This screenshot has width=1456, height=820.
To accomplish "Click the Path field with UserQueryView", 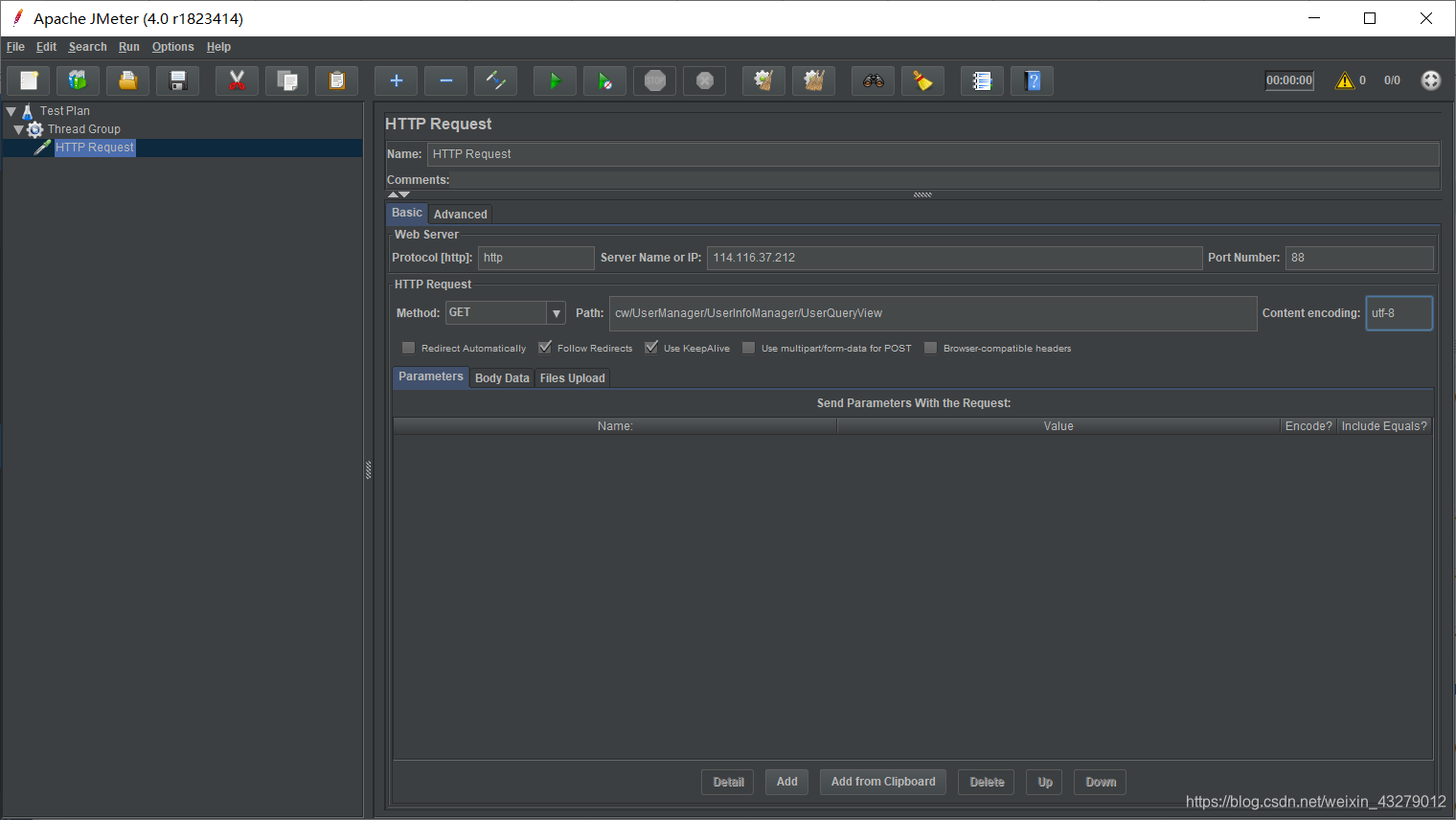I will 933,313.
